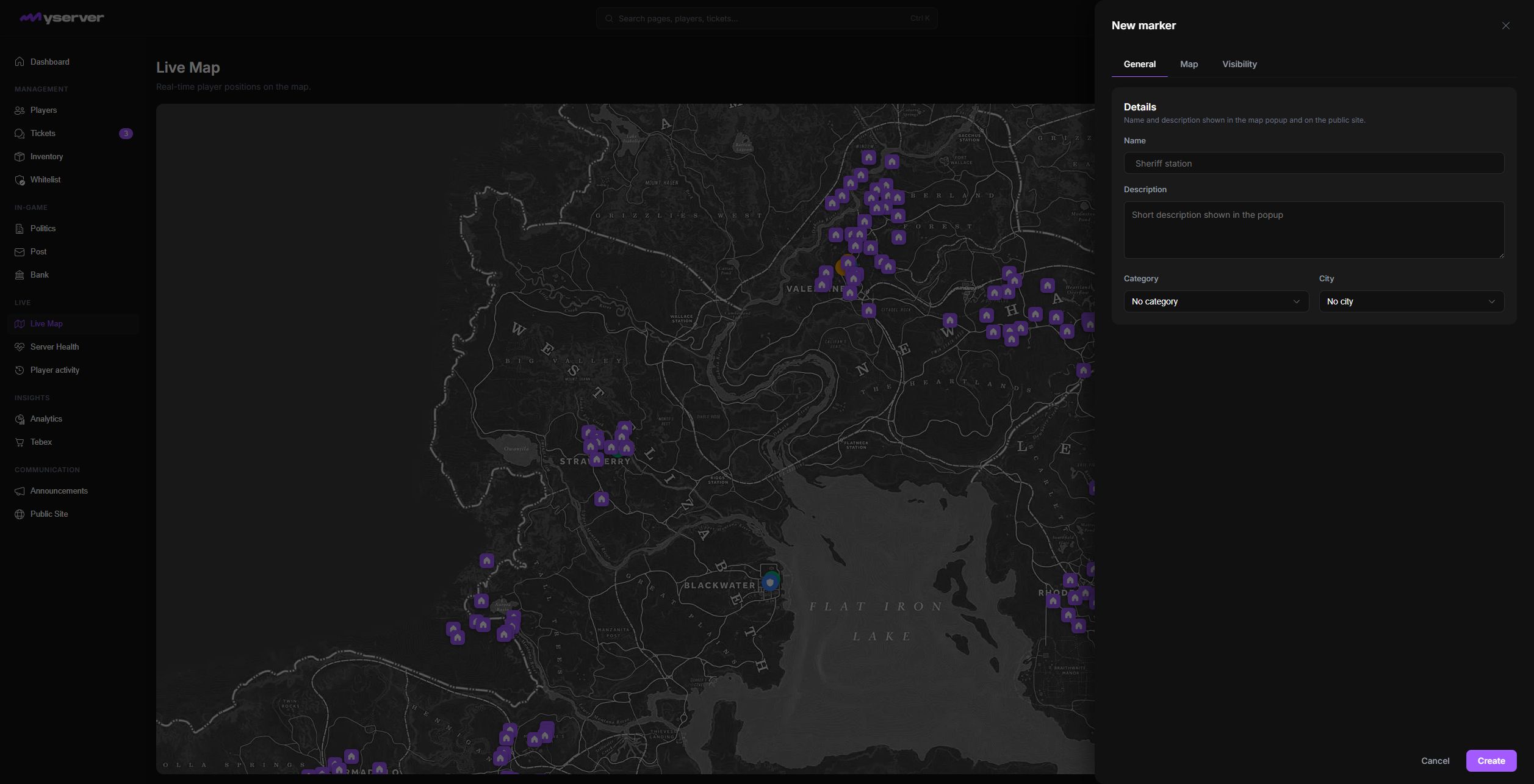Click the Bank icon in sidebar
This screenshot has width=1534, height=784.
pyautogui.click(x=20, y=275)
